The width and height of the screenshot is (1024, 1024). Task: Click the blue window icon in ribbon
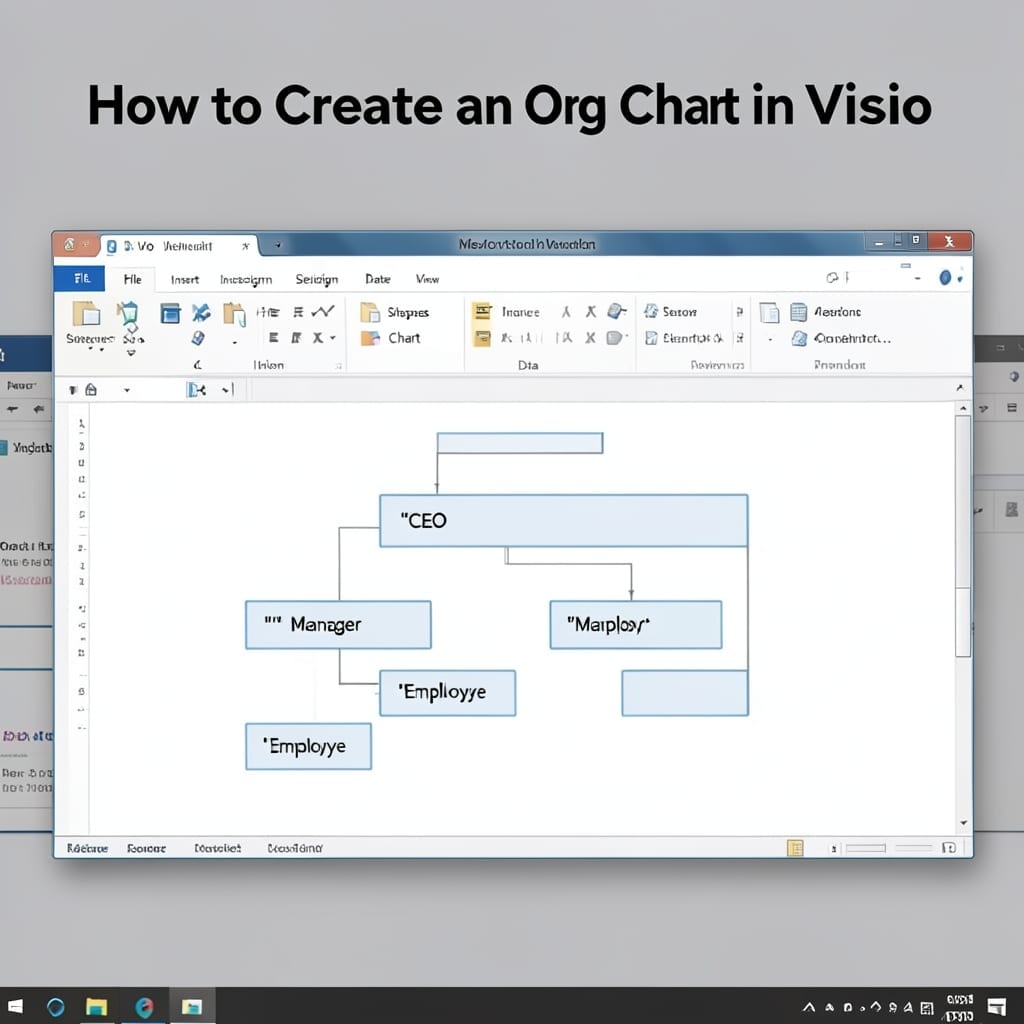click(170, 313)
